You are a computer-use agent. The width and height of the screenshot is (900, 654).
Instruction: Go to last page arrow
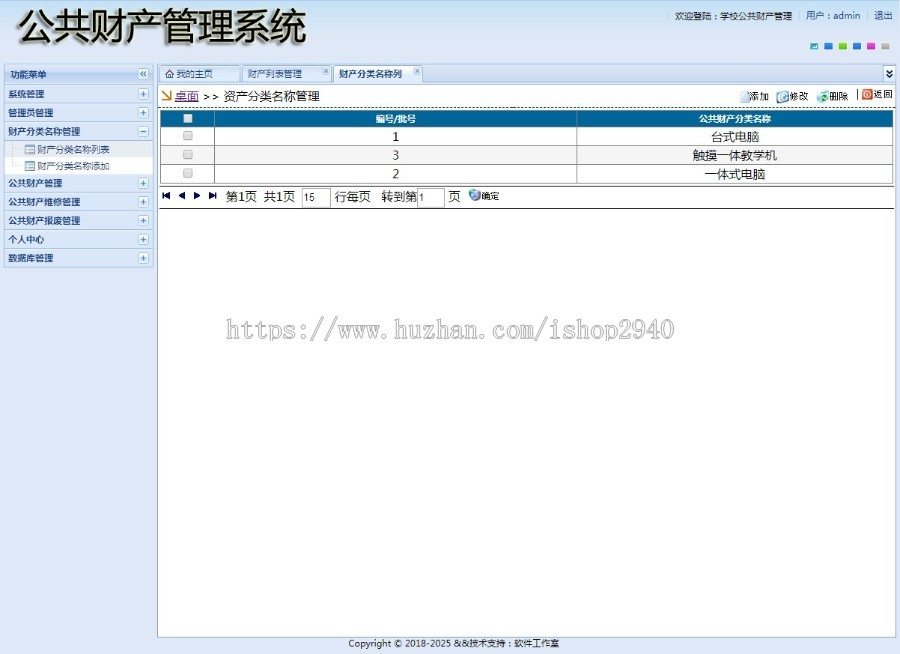212,196
